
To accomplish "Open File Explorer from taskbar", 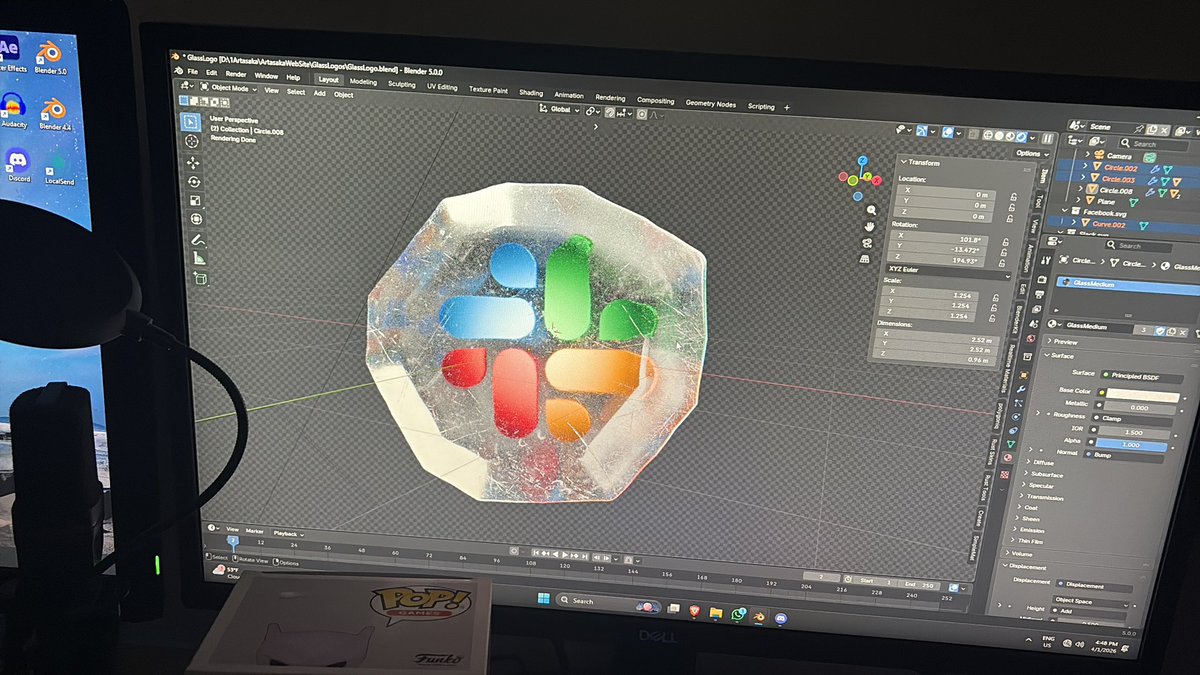I will pos(716,612).
